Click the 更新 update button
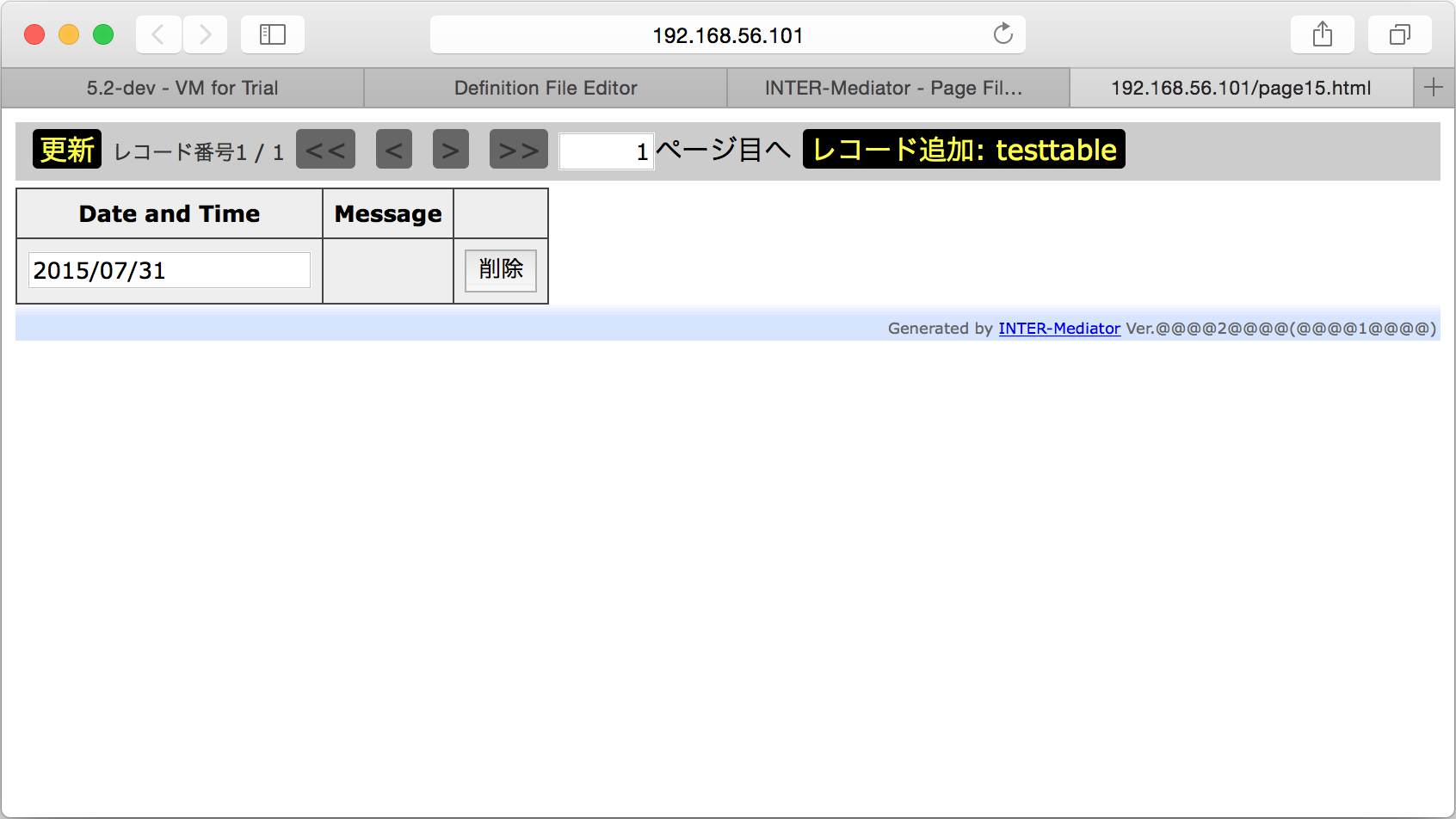Image resolution: width=1456 pixels, height=819 pixels. (67, 149)
